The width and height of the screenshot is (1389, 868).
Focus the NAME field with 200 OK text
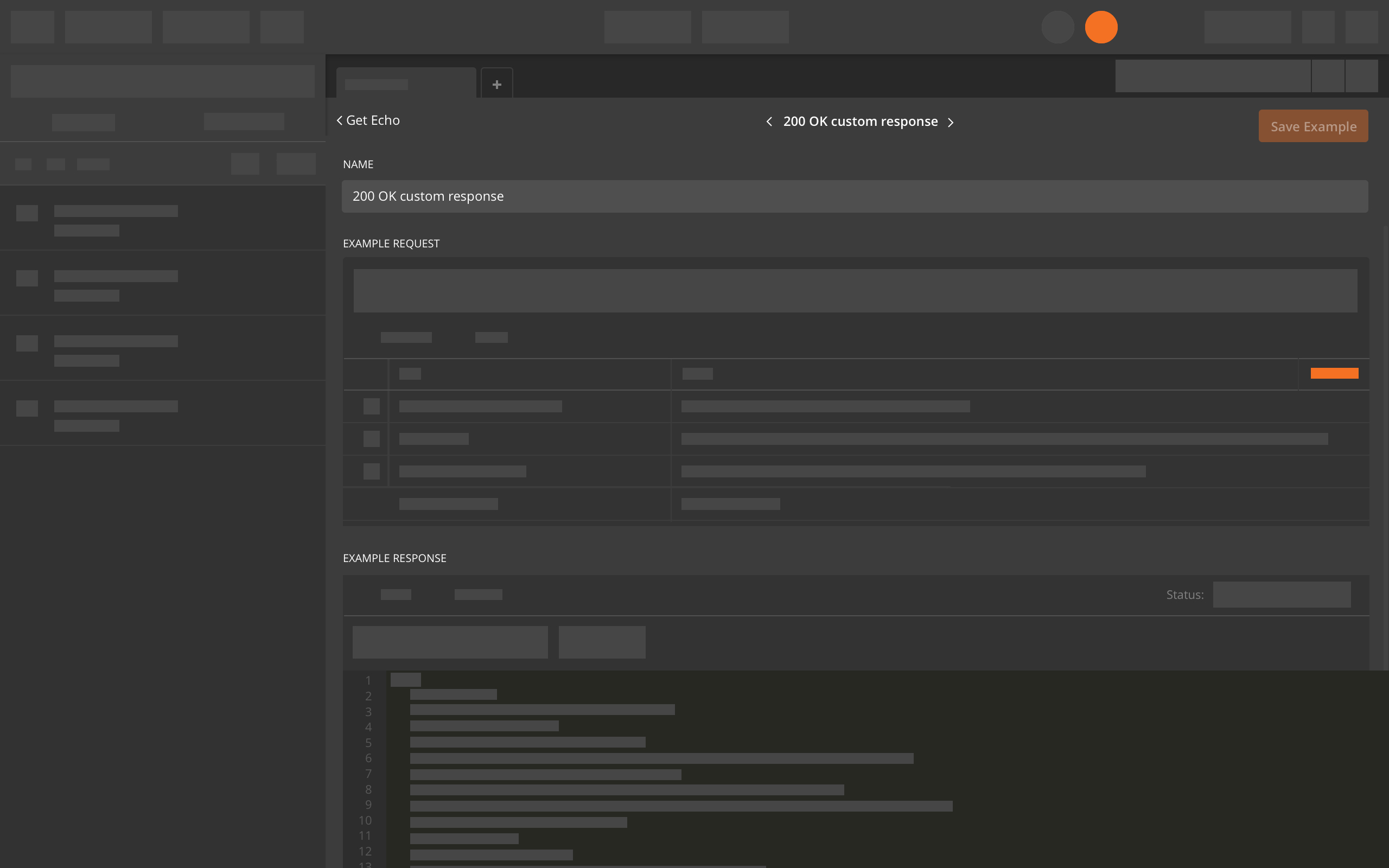pos(854,196)
